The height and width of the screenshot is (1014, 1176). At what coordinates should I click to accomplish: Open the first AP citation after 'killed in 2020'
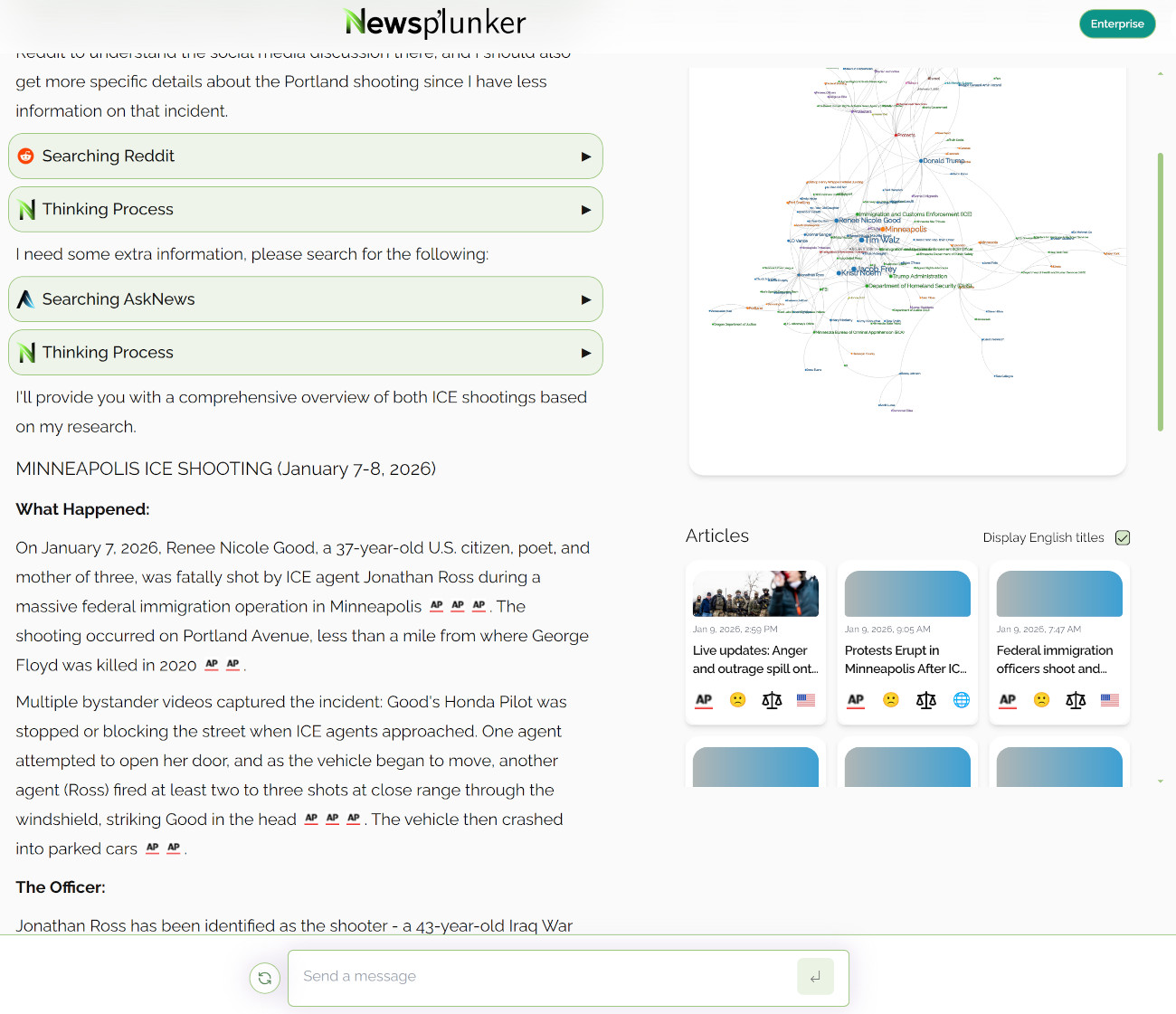212,665
